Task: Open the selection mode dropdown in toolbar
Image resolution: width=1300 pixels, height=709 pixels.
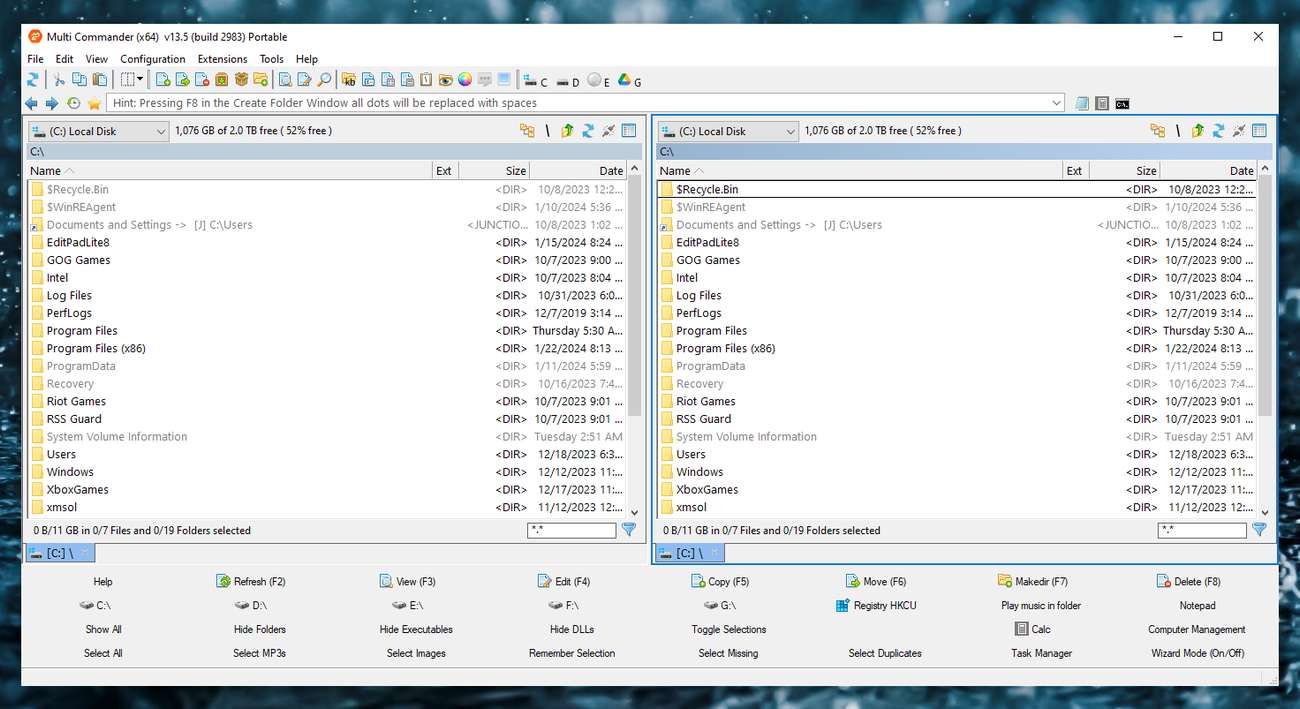Action: coord(132,80)
